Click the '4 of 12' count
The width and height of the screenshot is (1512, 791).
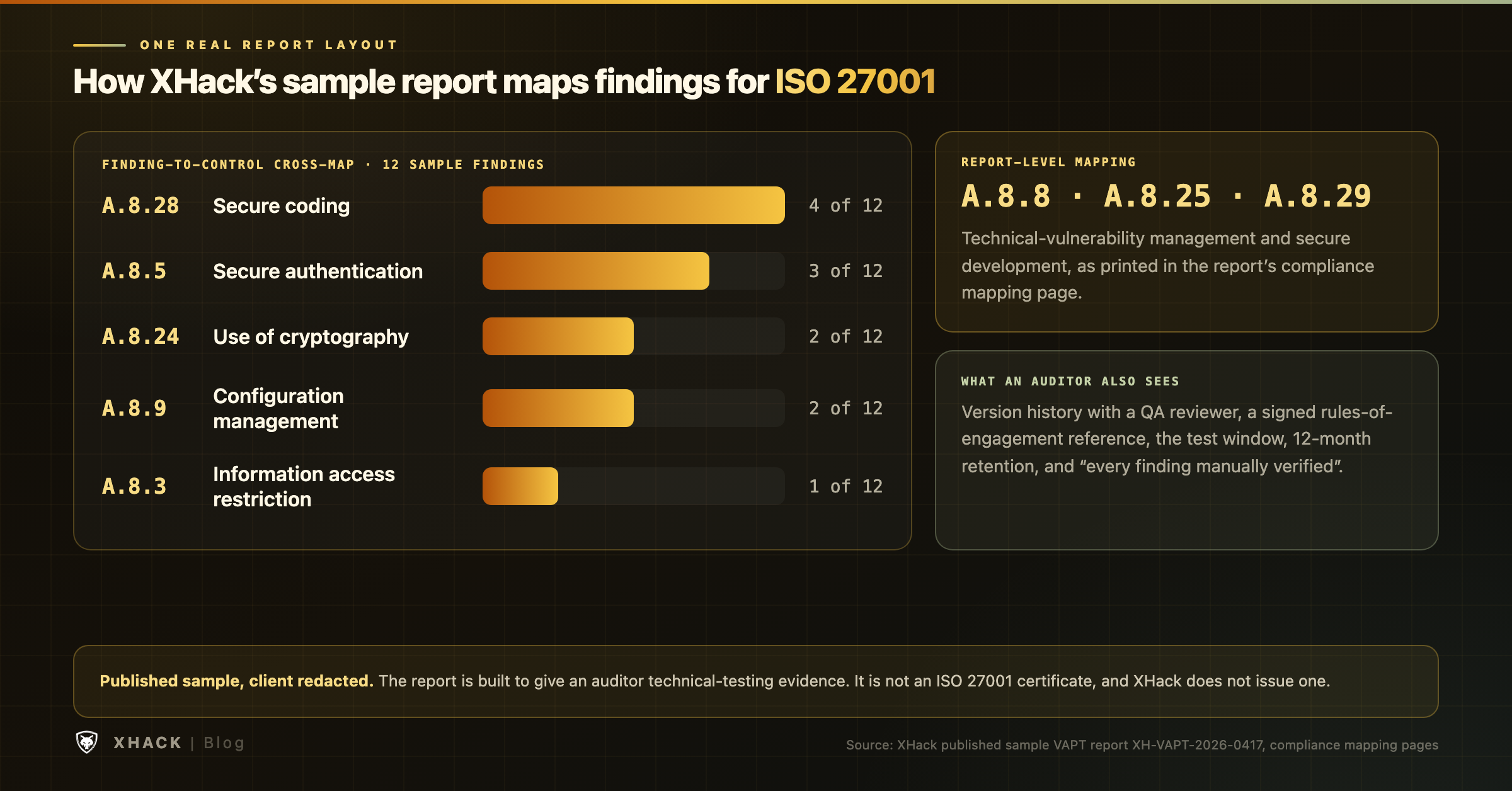[845, 205]
